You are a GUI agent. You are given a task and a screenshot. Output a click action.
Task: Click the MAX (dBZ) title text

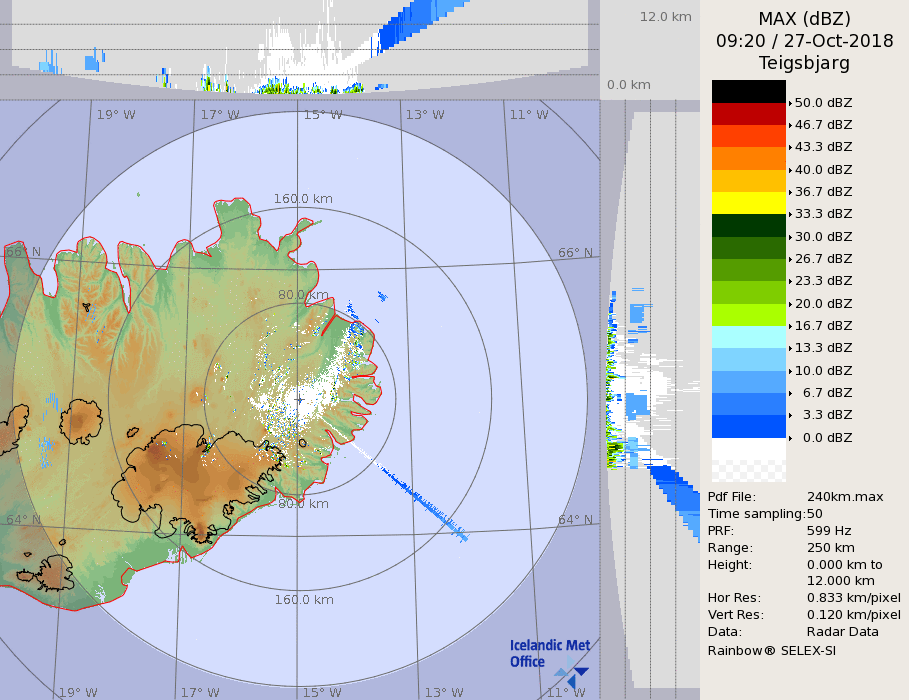coord(804,18)
